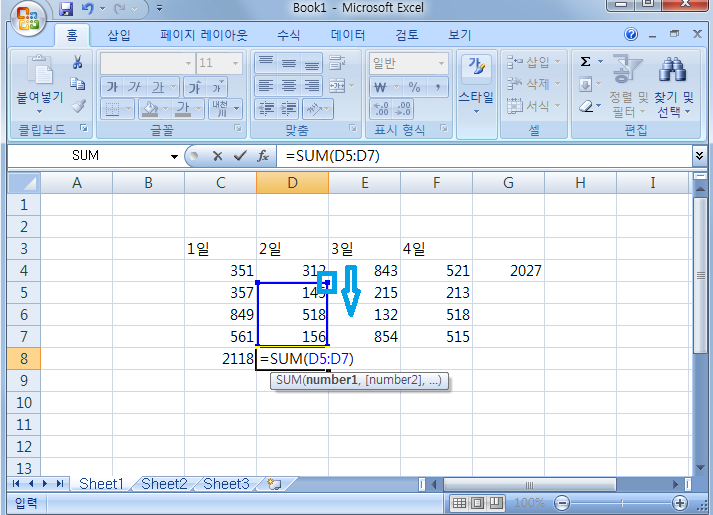Switch to Page Break Preview view

495,503
